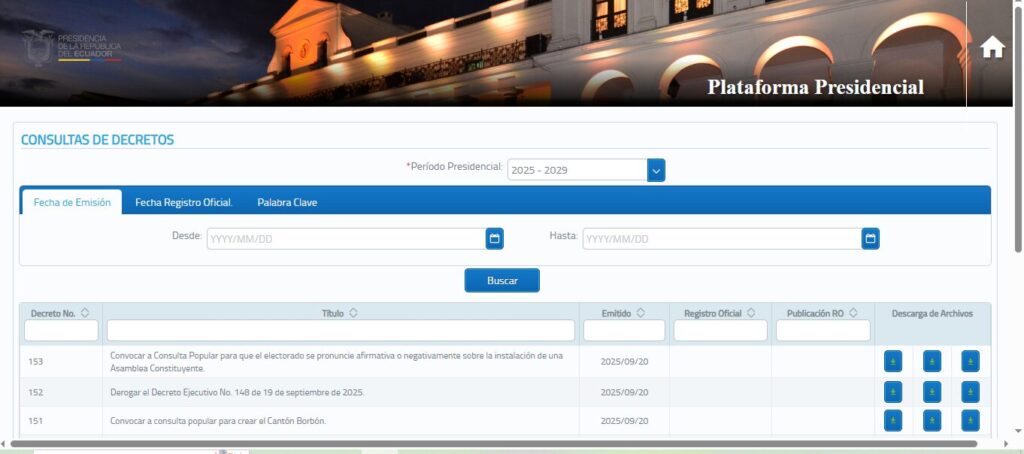The height and width of the screenshot is (454, 1024).
Task: Open the Hasta date calendar picker
Action: click(x=870, y=239)
